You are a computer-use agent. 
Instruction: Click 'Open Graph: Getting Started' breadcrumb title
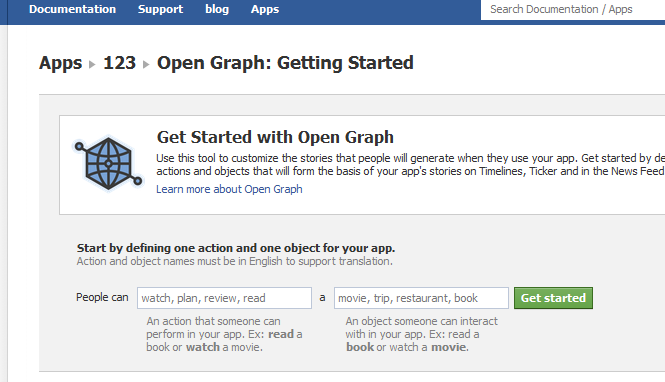coord(285,63)
